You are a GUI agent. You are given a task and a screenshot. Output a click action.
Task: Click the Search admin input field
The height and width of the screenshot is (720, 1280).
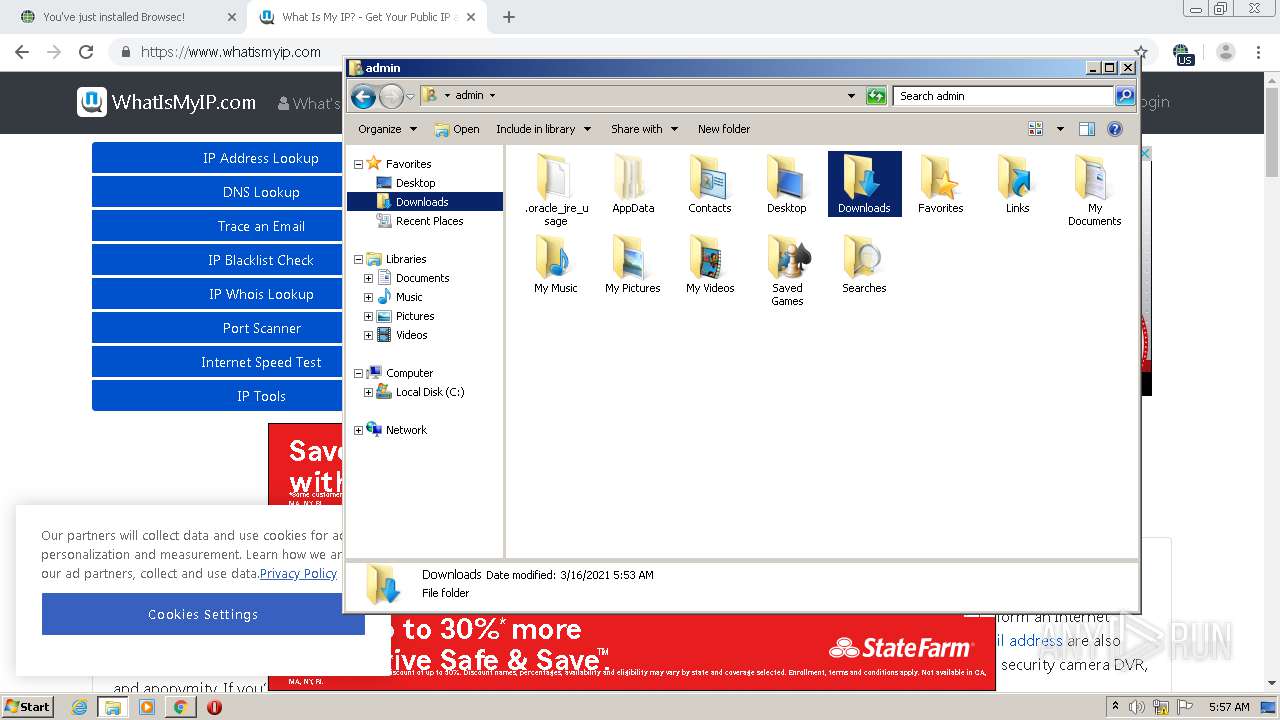pyautogui.click(x=1003, y=96)
